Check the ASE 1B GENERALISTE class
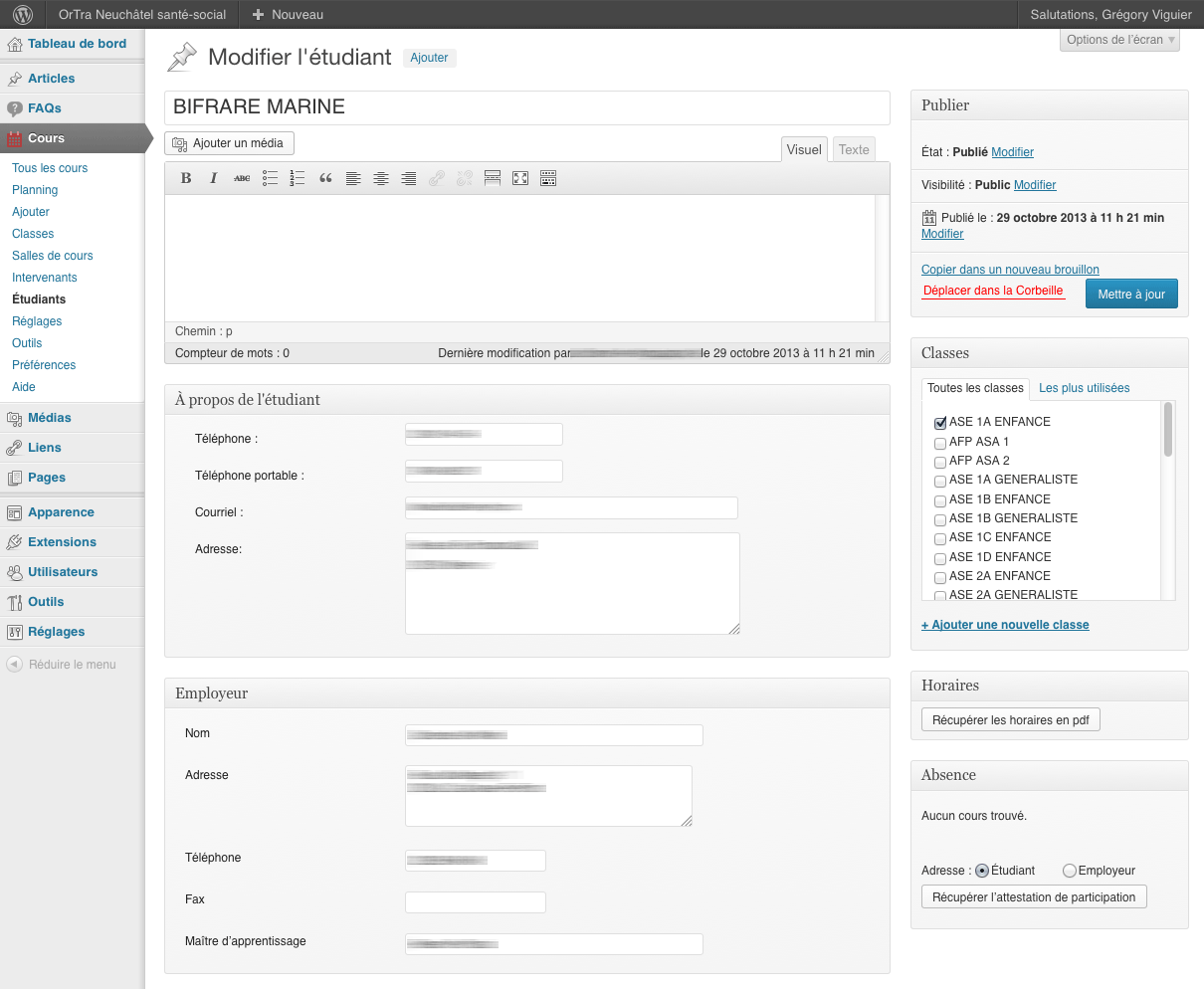 click(940, 519)
